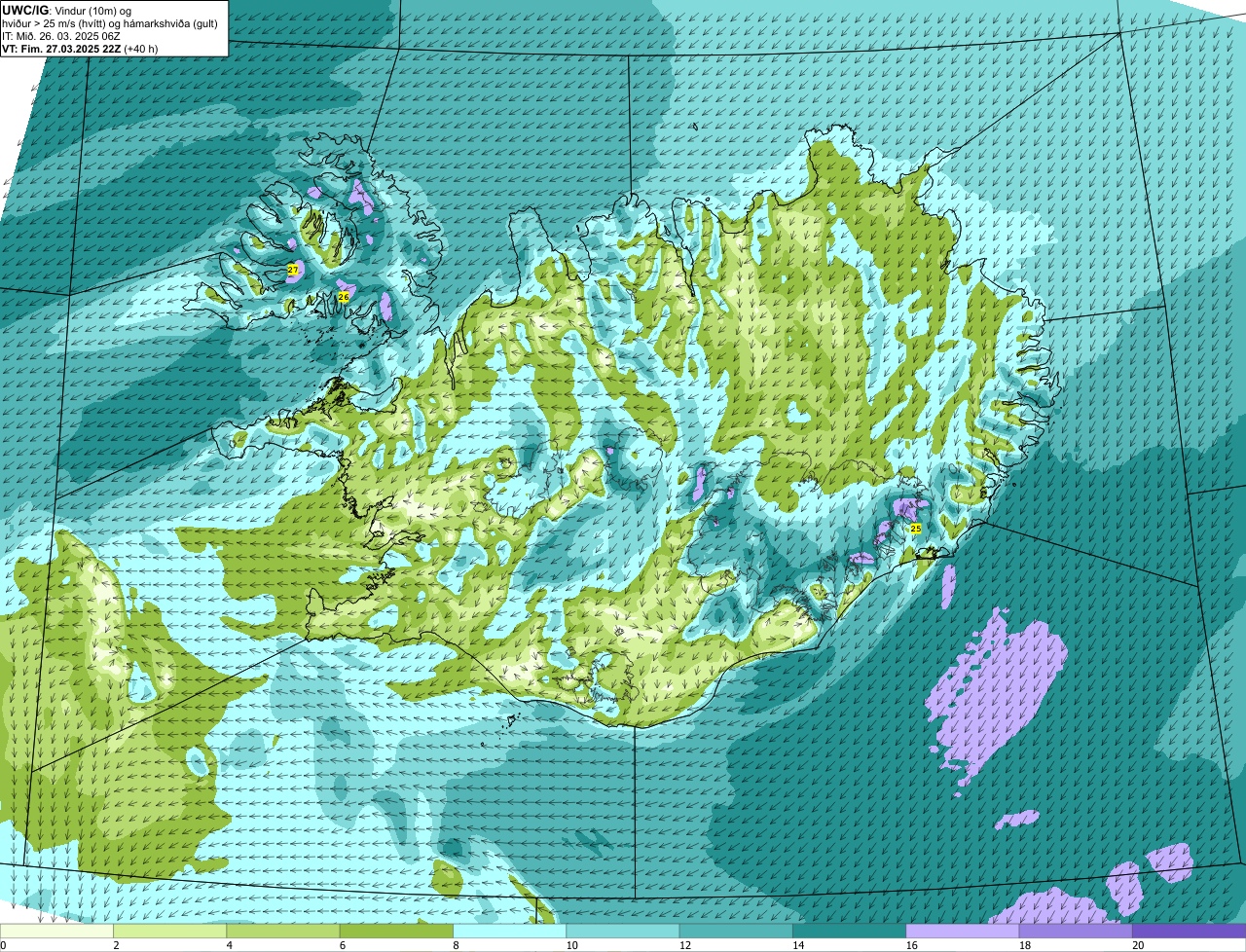Image resolution: width=1246 pixels, height=952 pixels.
Task: Select the 2–4 m/s light green legend swatch
Action: click(x=169, y=931)
